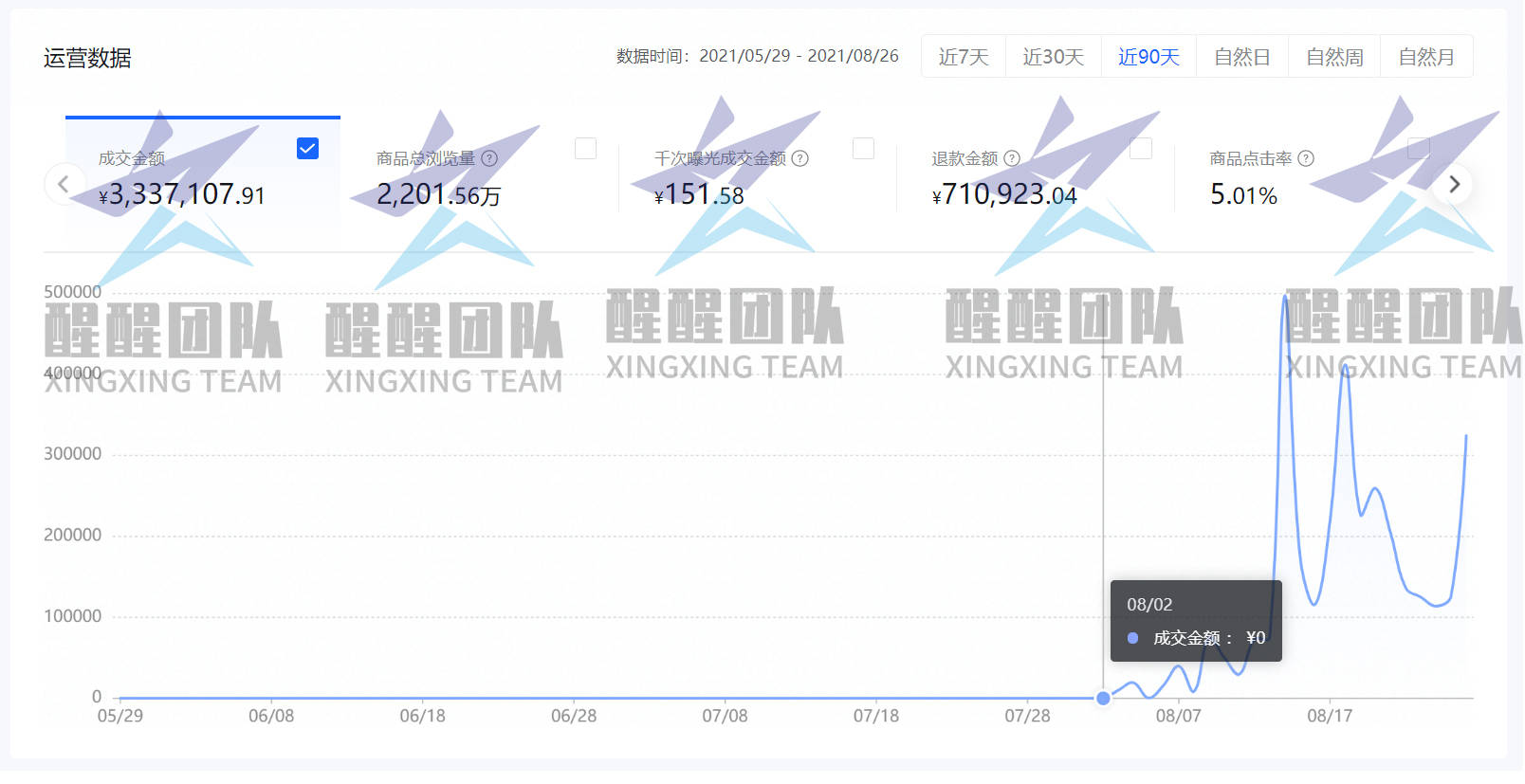Enable the 千次曝光成交金额 checkbox

[x=863, y=148]
